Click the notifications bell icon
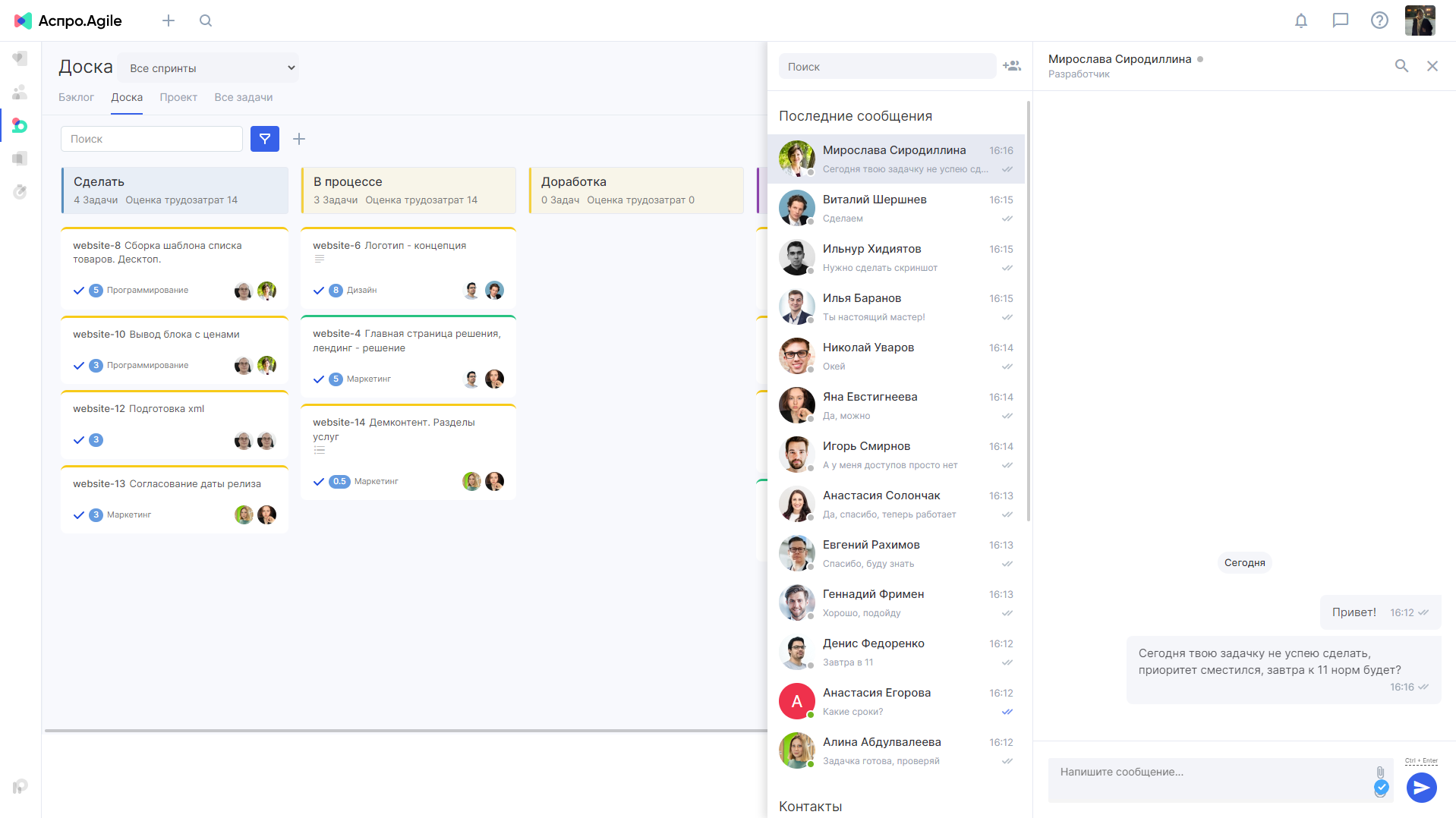Viewport: 1456px width, 818px height. click(x=1300, y=20)
